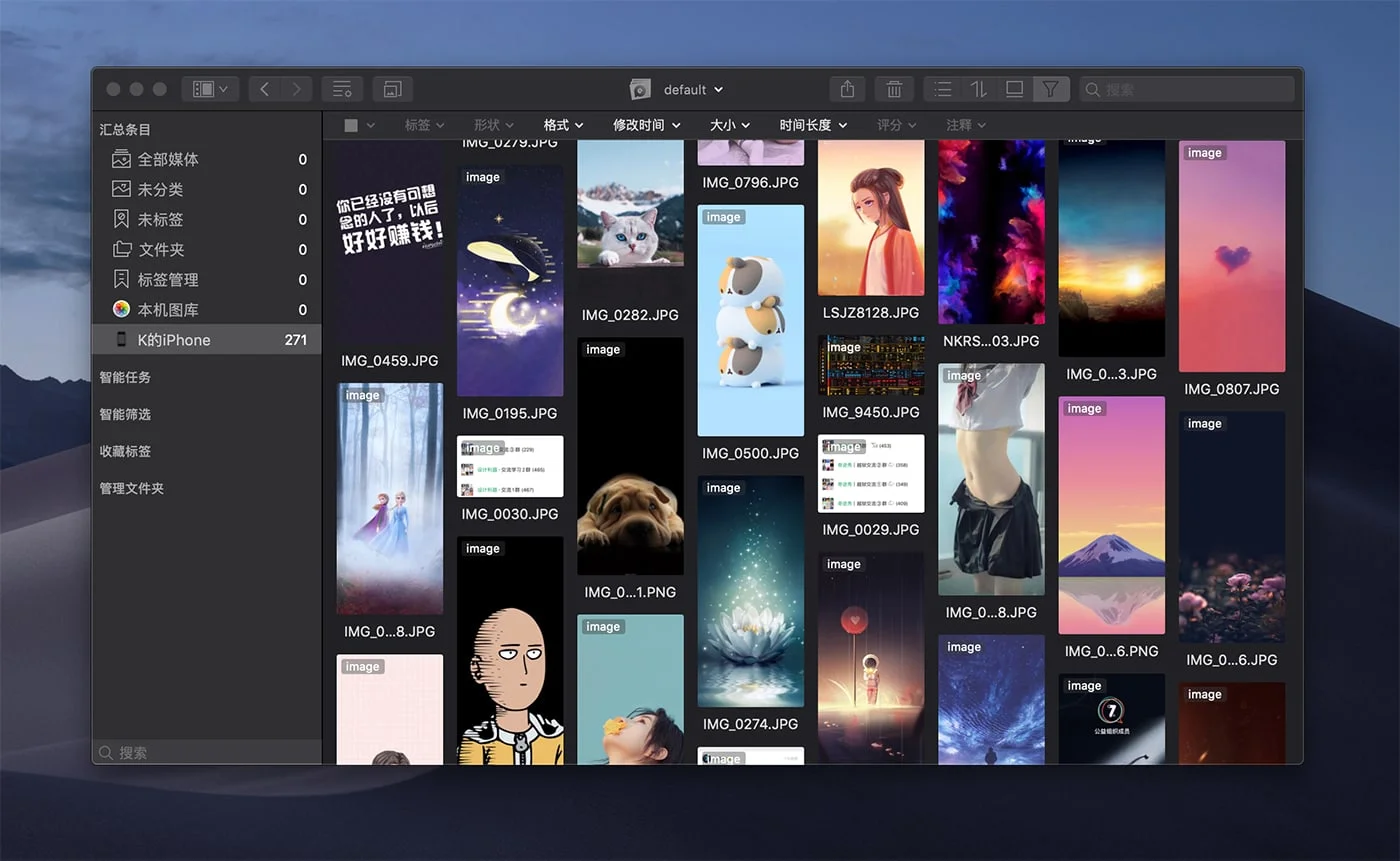Open the 大小 filter menu

pyautogui.click(x=729, y=125)
